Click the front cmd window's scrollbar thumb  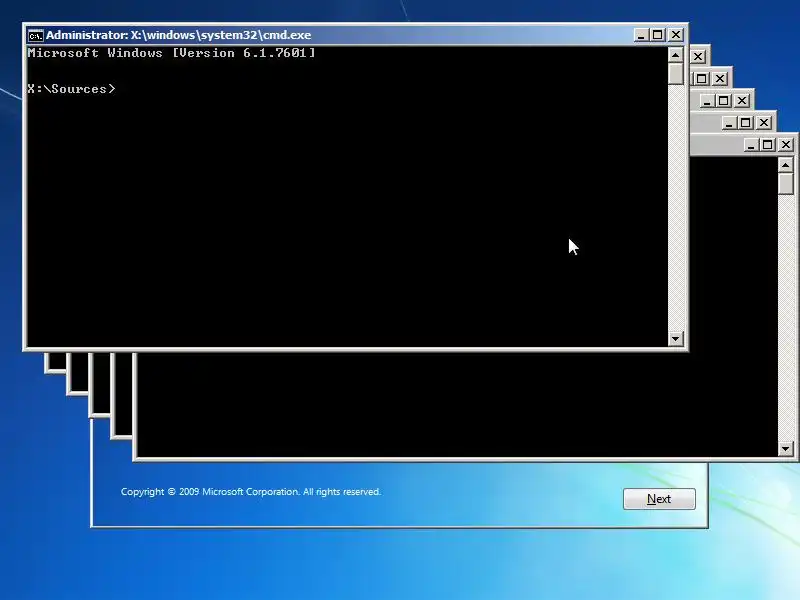point(676,74)
